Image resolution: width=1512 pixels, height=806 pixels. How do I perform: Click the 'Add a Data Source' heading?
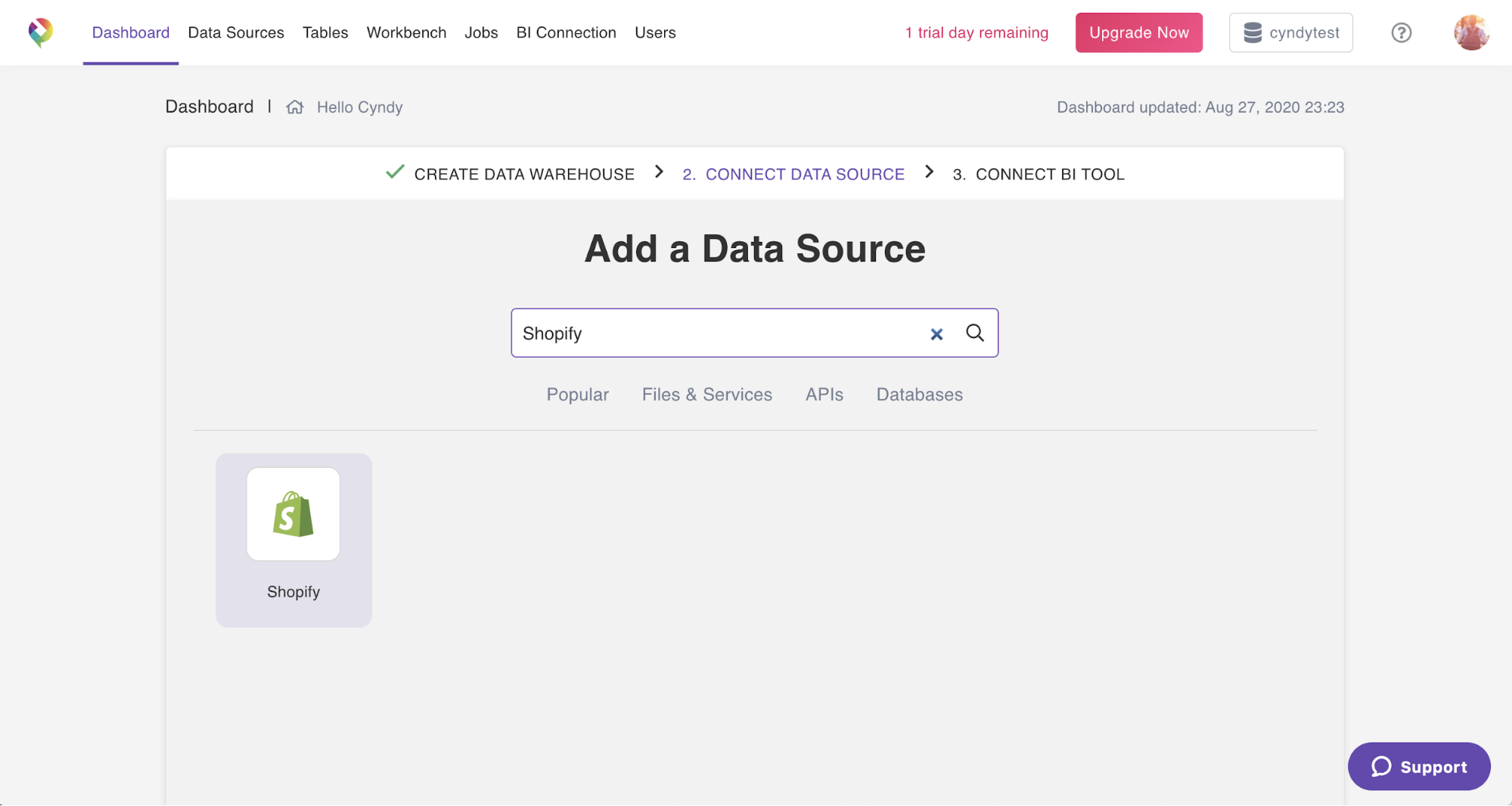point(755,249)
